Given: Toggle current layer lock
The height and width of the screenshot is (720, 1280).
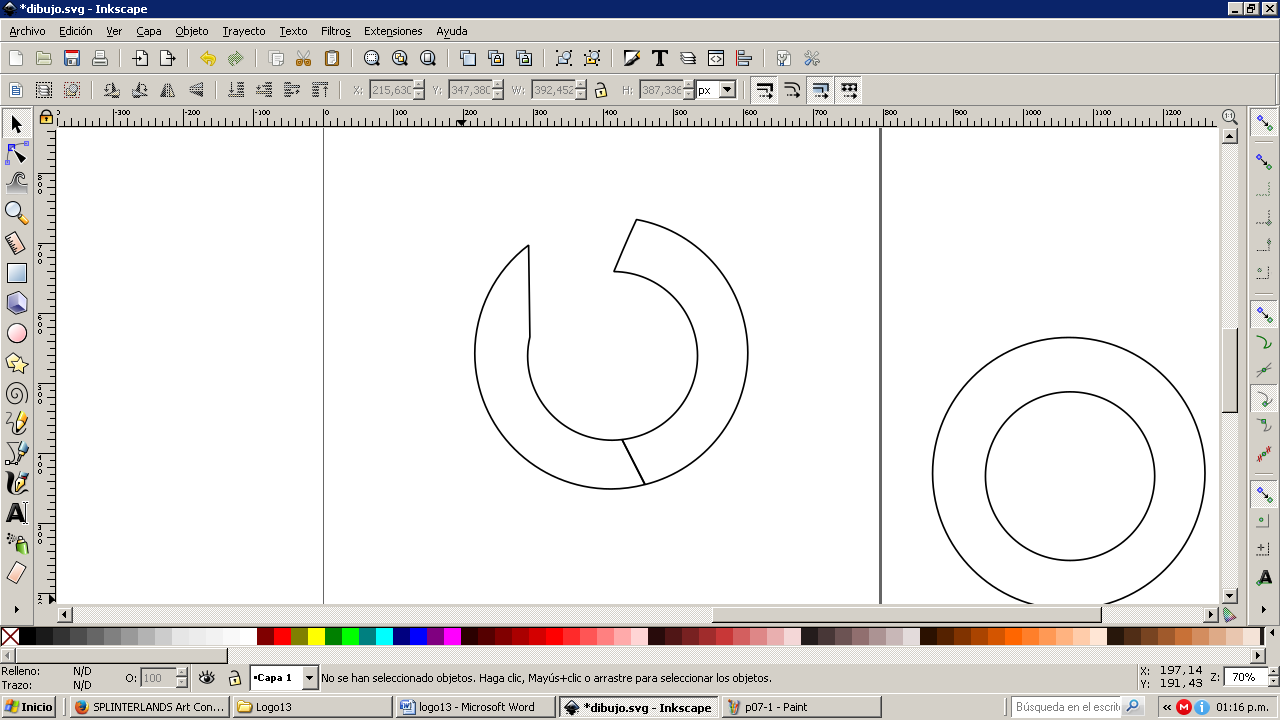Looking at the screenshot, I should coord(235,678).
